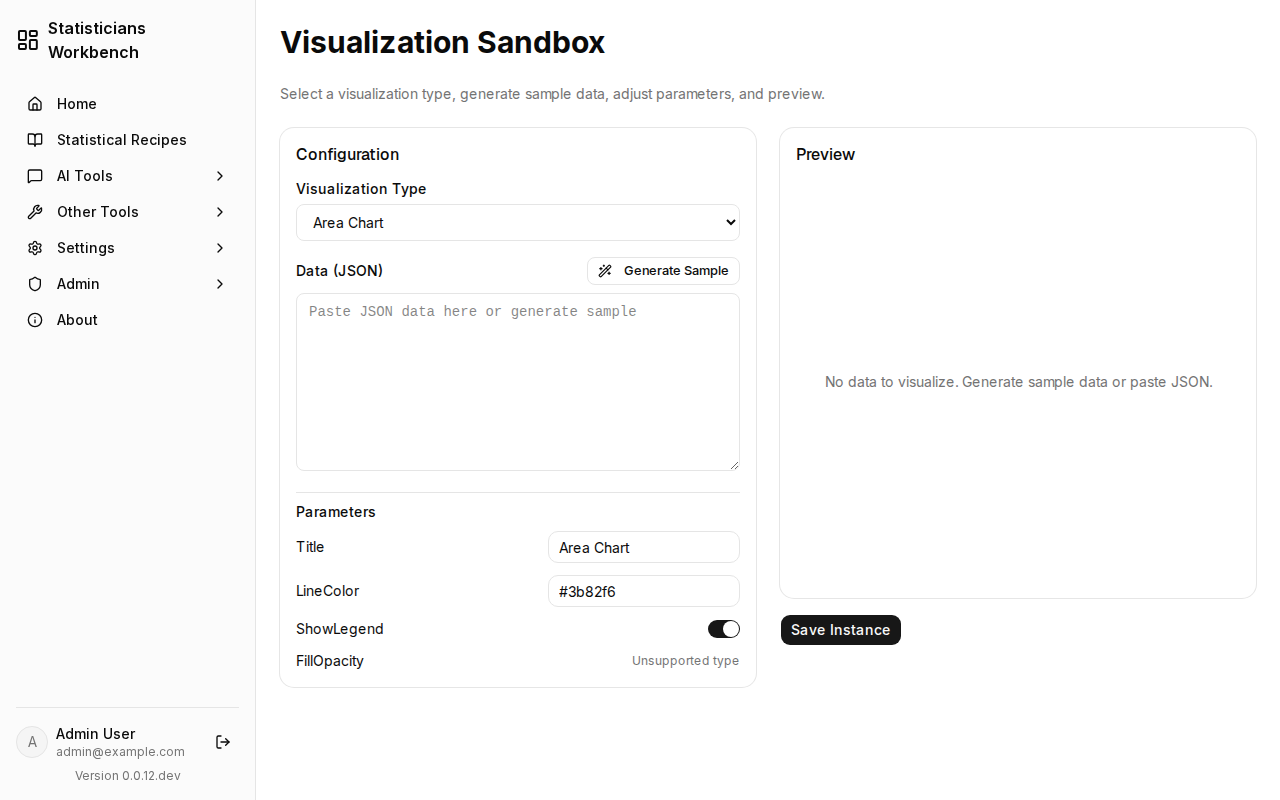Screen dimensions: 1280x800
Task: Click the Statisticians Workbench logo icon
Action: [28, 40]
